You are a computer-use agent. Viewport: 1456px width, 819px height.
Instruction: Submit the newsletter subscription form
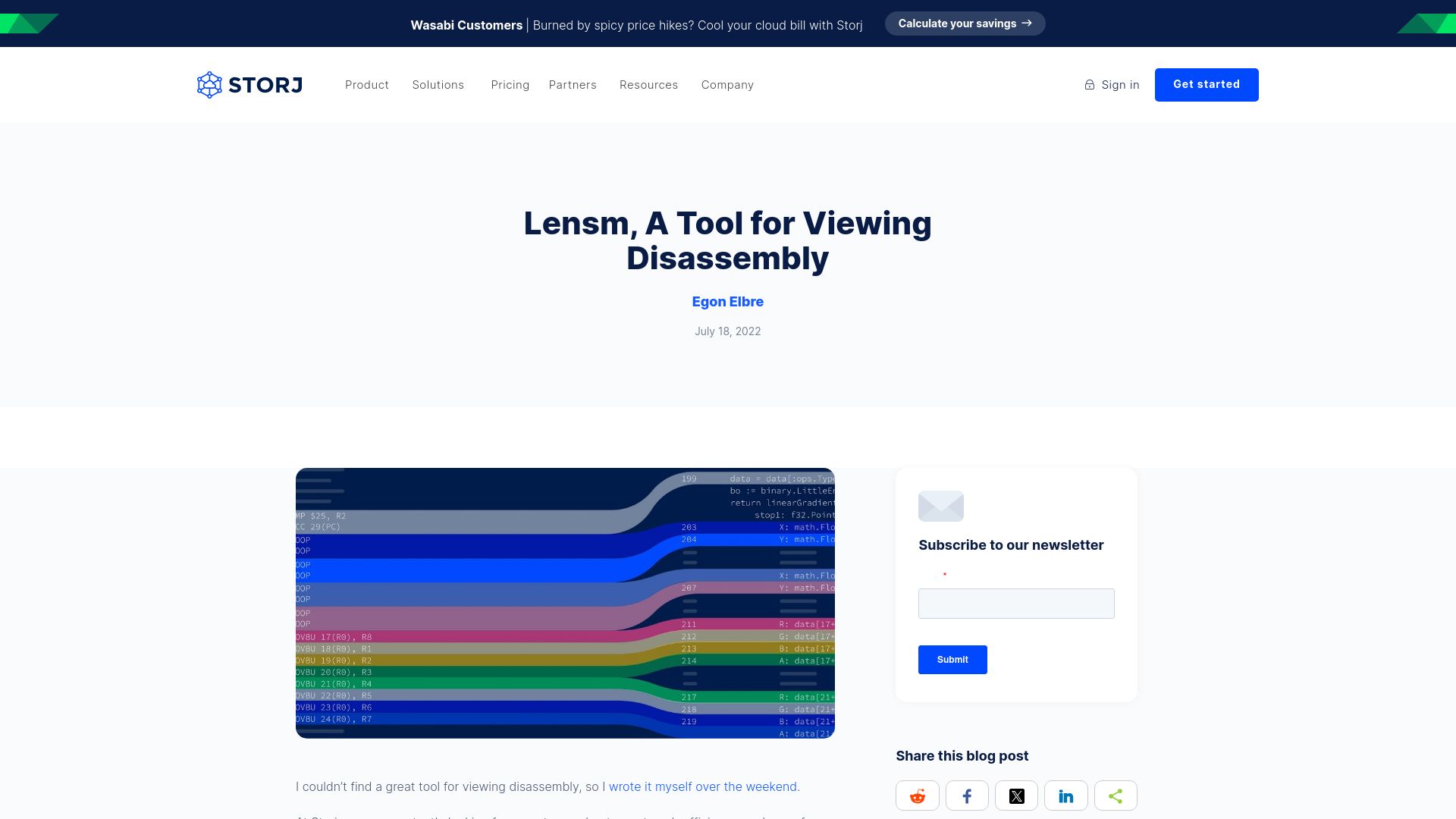(x=952, y=660)
